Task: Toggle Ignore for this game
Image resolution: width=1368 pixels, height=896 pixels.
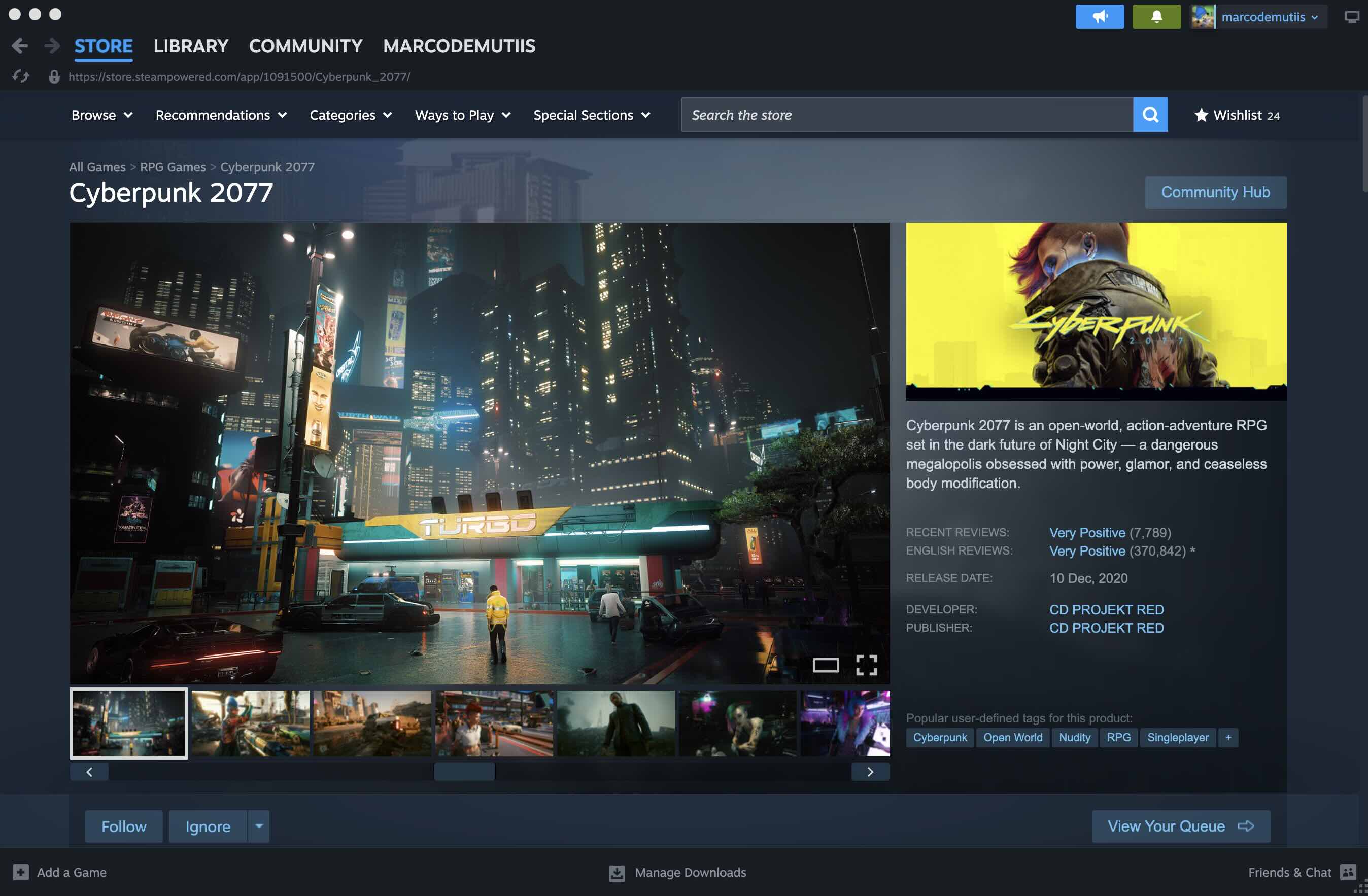Action: (x=208, y=826)
